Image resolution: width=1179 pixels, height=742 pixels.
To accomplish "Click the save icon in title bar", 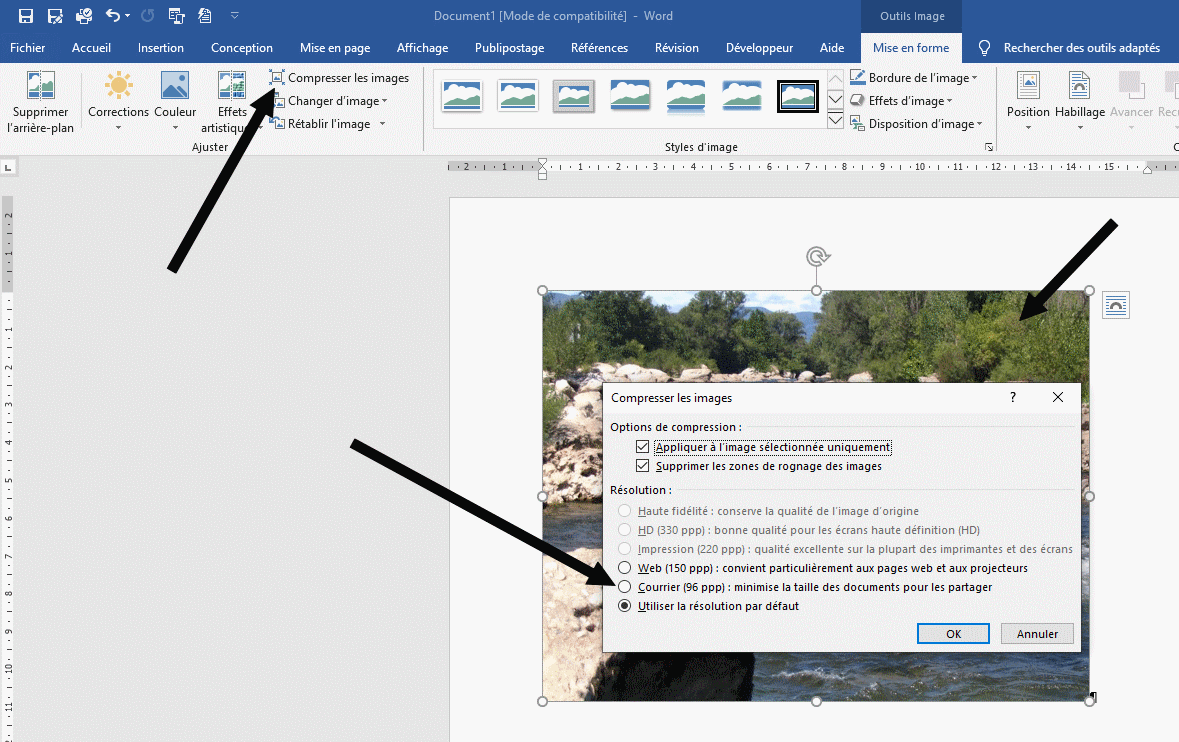I will click(26, 16).
